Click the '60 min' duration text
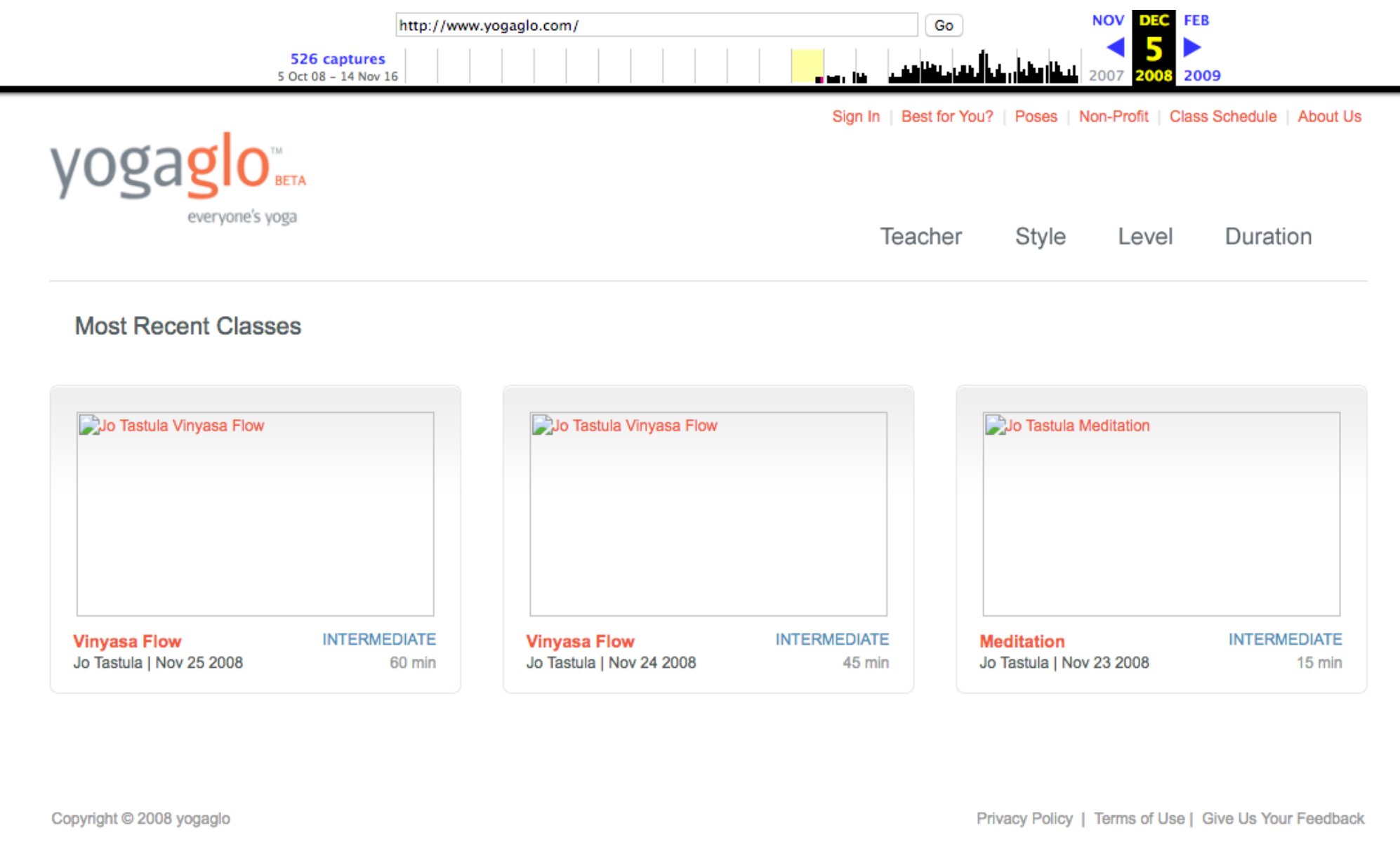The image size is (1400, 861). pyautogui.click(x=413, y=662)
